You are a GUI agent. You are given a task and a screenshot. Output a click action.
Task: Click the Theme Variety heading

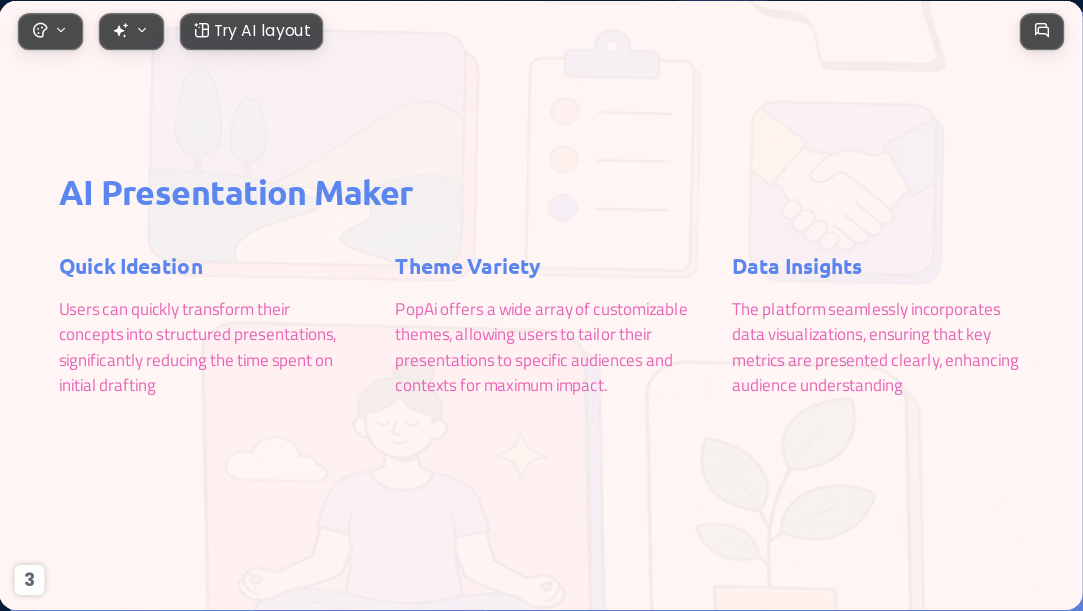(468, 266)
